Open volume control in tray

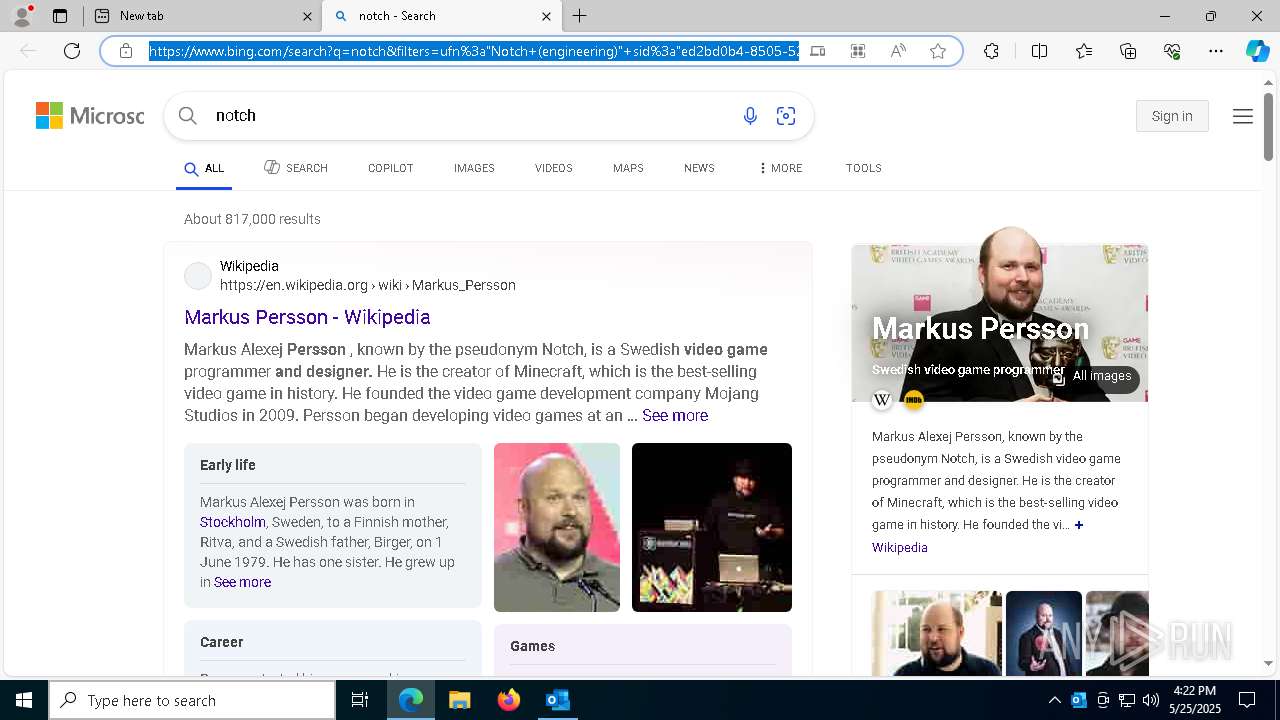[x=1150, y=700]
